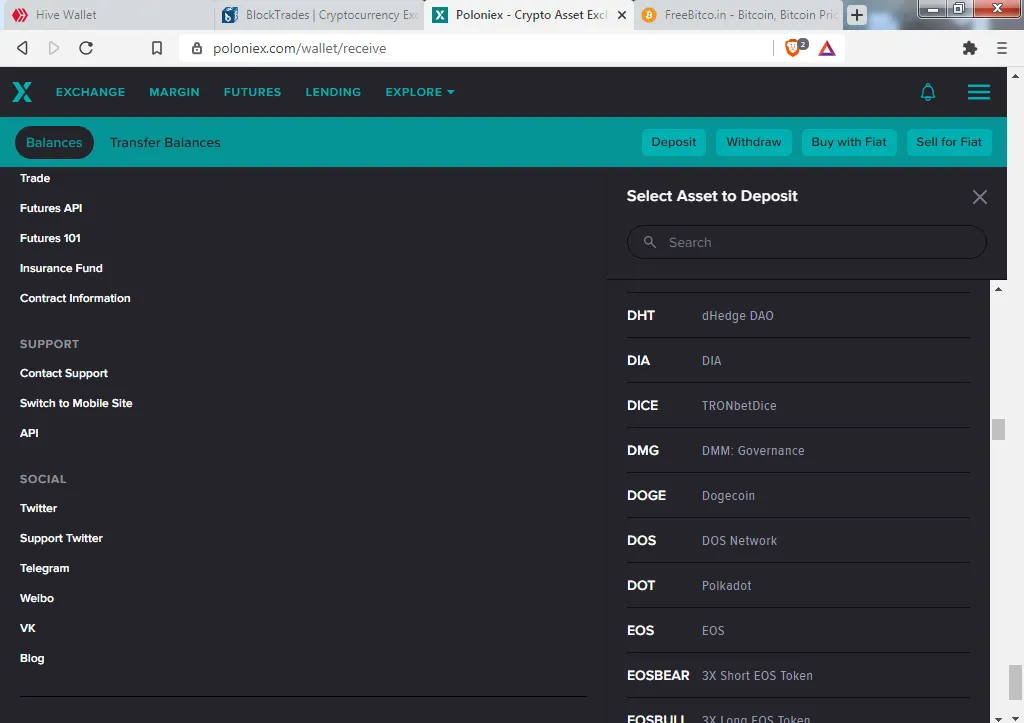Open Brave Shields lion icon
1024x723 pixels.
pos(795,48)
